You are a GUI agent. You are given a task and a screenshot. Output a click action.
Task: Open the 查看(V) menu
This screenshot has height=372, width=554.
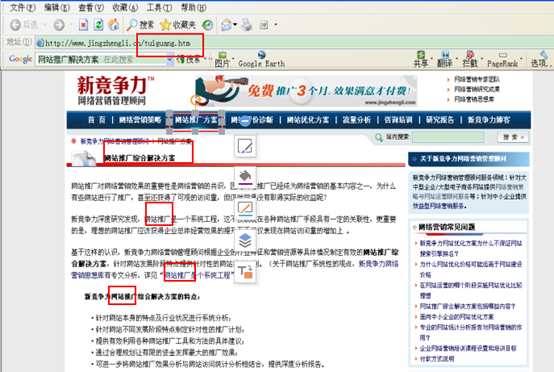click(x=91, y=7)
